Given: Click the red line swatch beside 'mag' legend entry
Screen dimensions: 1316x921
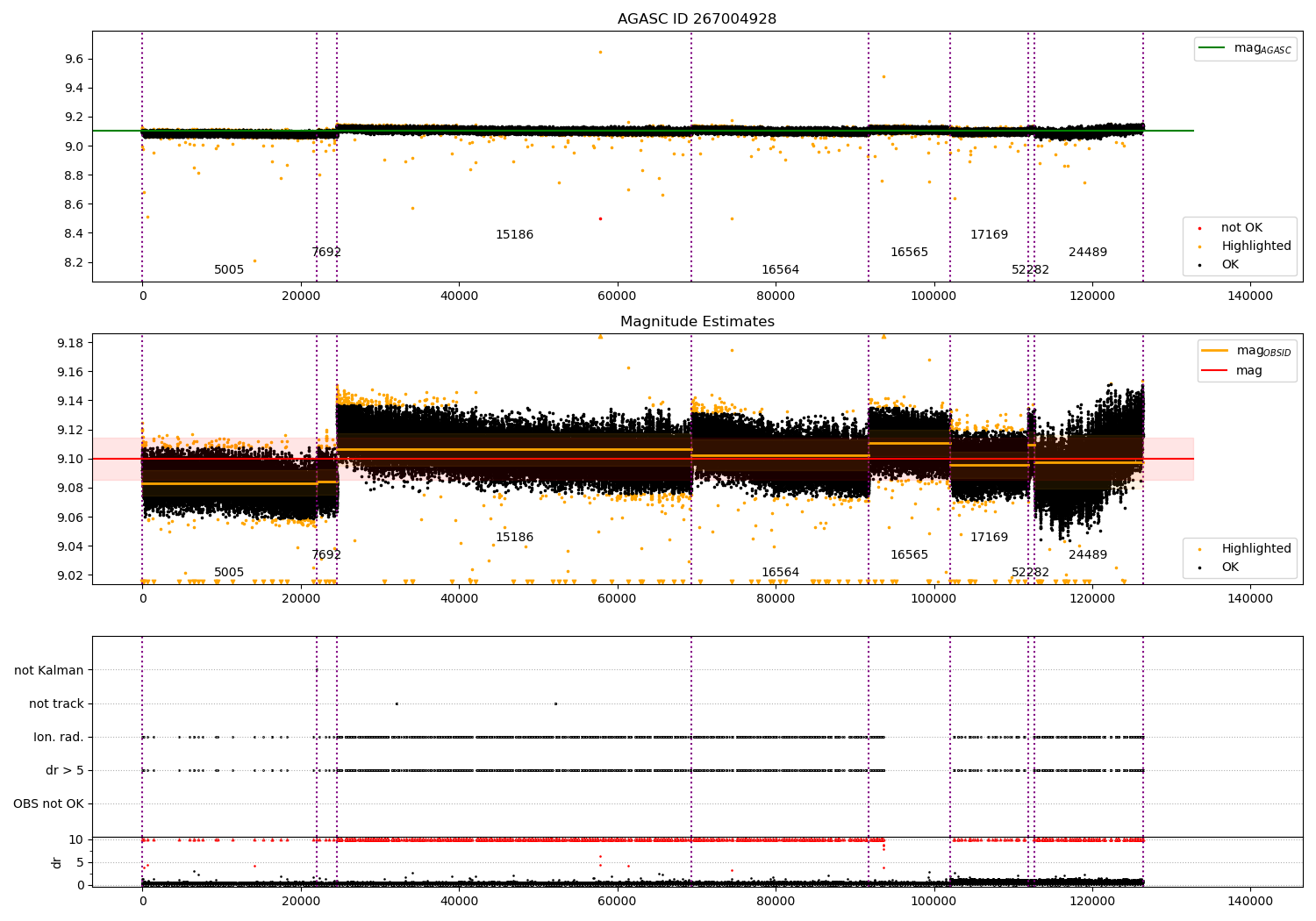Looking at the screenshot, I should [1214, 371].
